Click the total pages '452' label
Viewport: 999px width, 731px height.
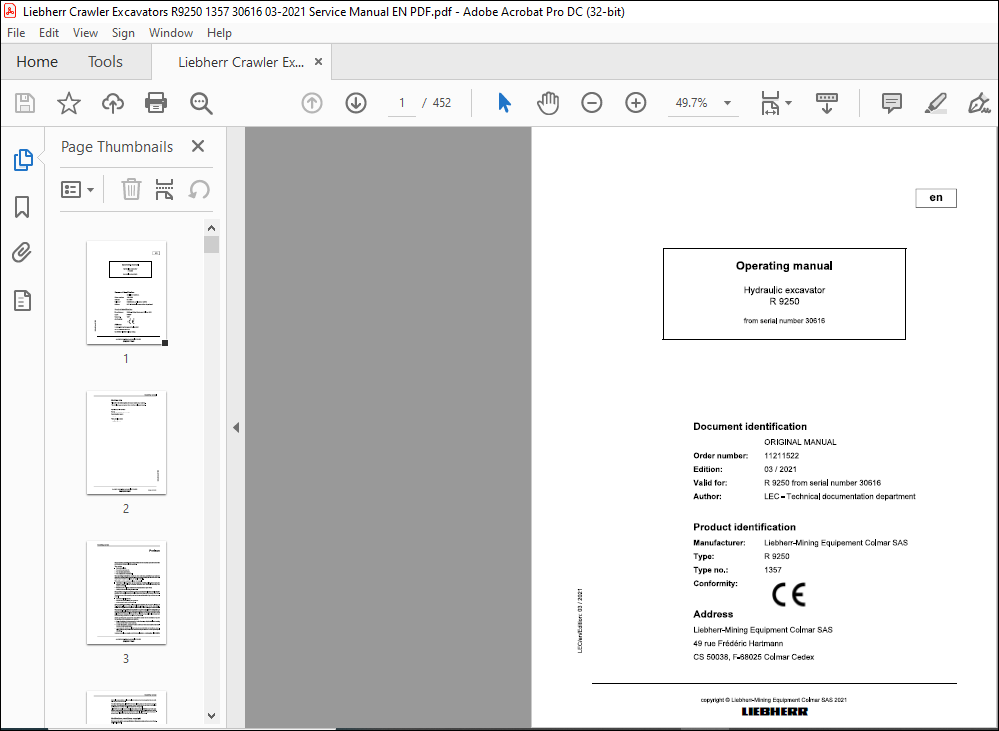[442, 103]
